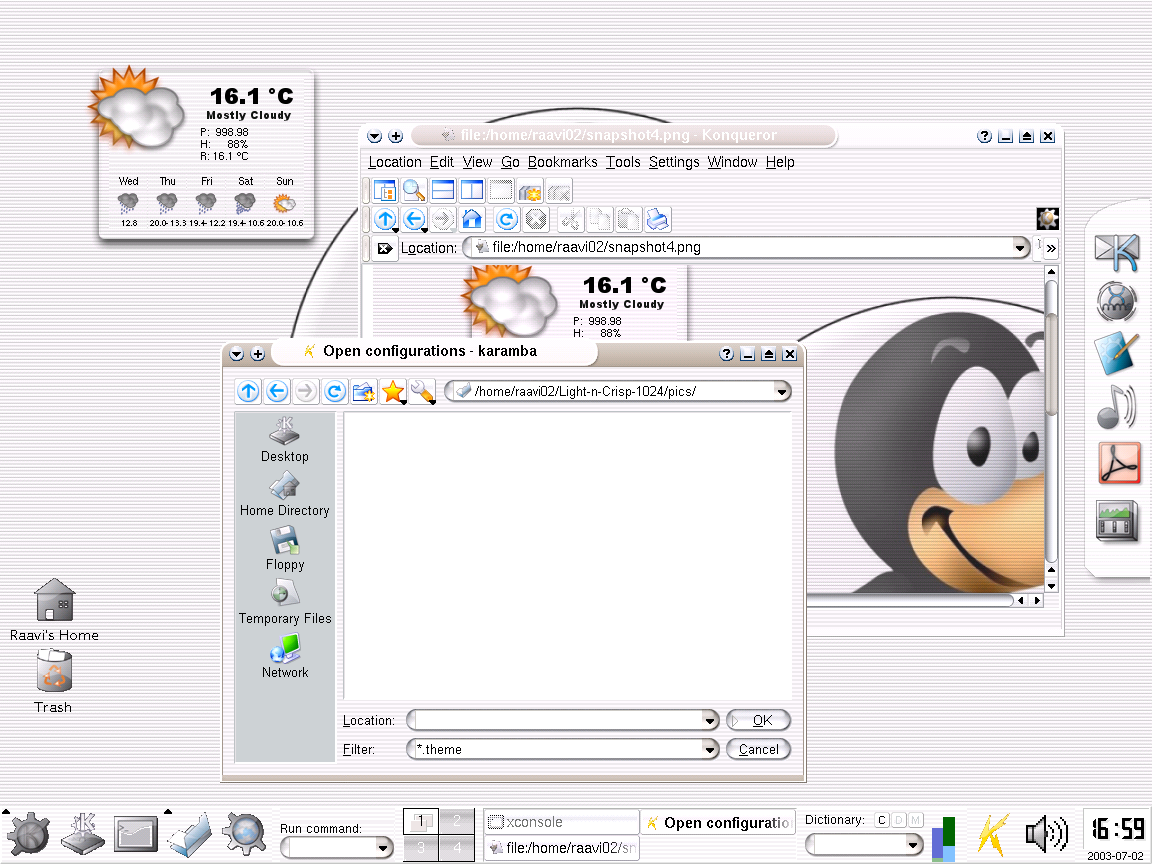1152x864 pixels.
Task: Reload the page in Konqueror
Action: [x=506, y=219]
